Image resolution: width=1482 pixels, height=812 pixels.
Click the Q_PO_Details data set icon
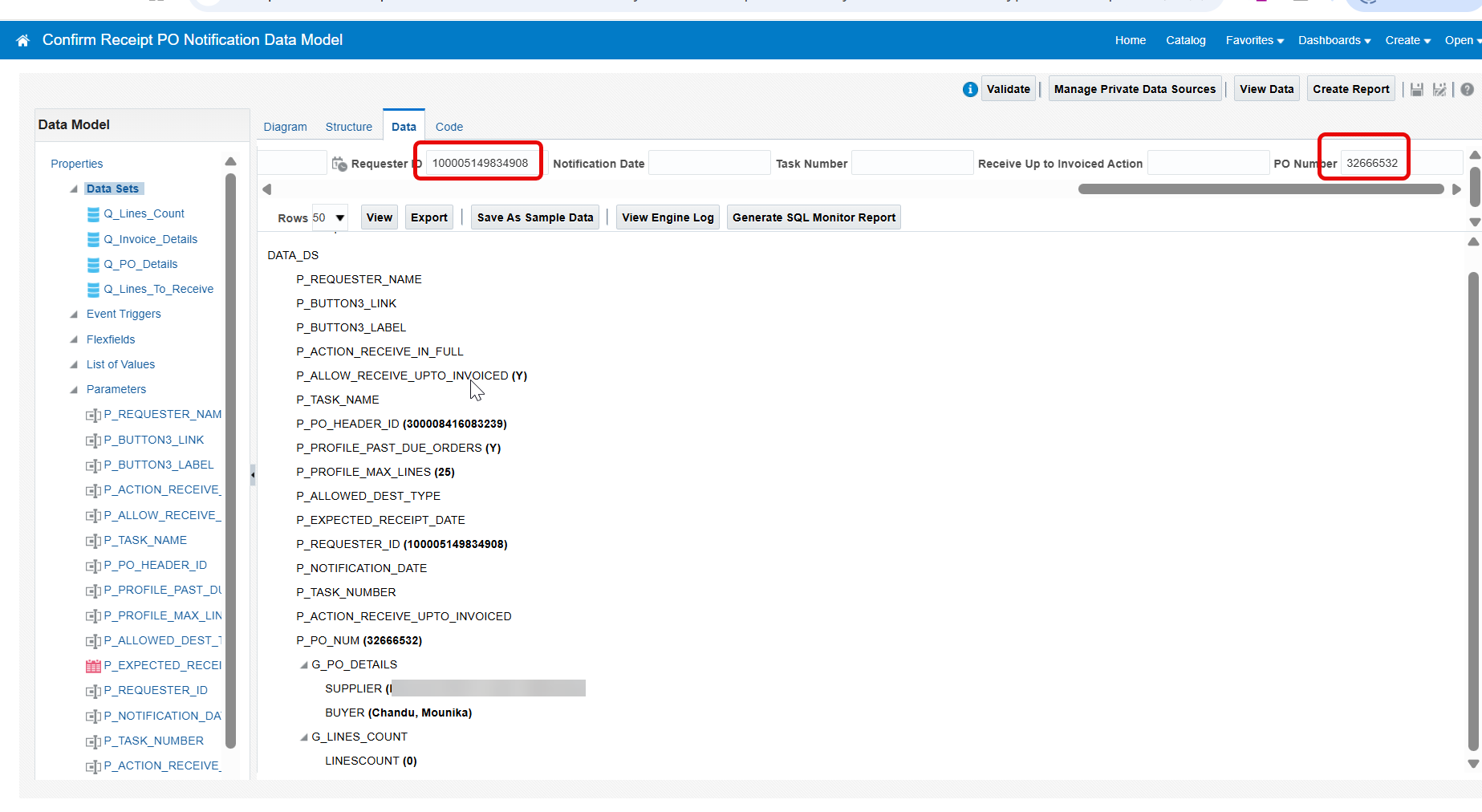click(94, 264)
